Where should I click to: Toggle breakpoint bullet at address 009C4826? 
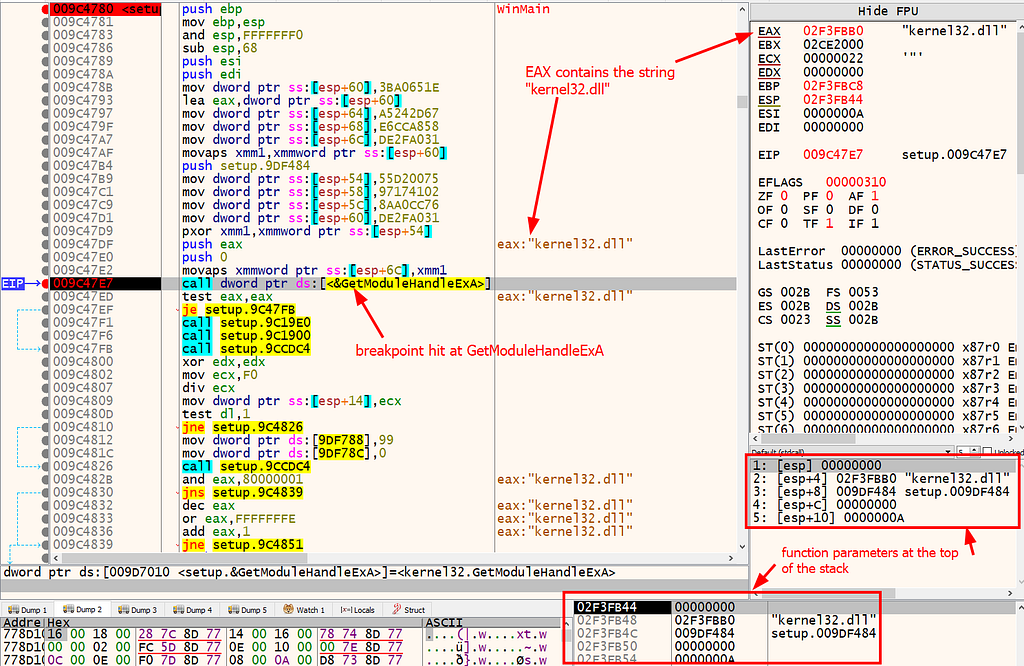coord(45,466)
